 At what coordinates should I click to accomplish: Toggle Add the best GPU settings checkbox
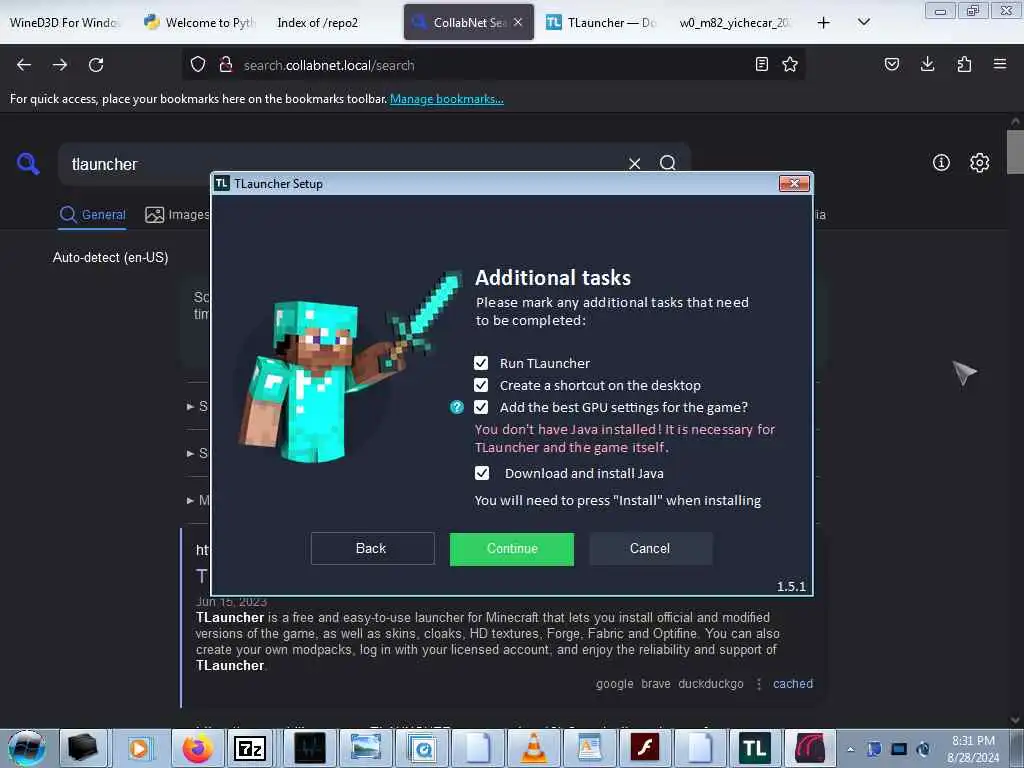pos(481,408)
